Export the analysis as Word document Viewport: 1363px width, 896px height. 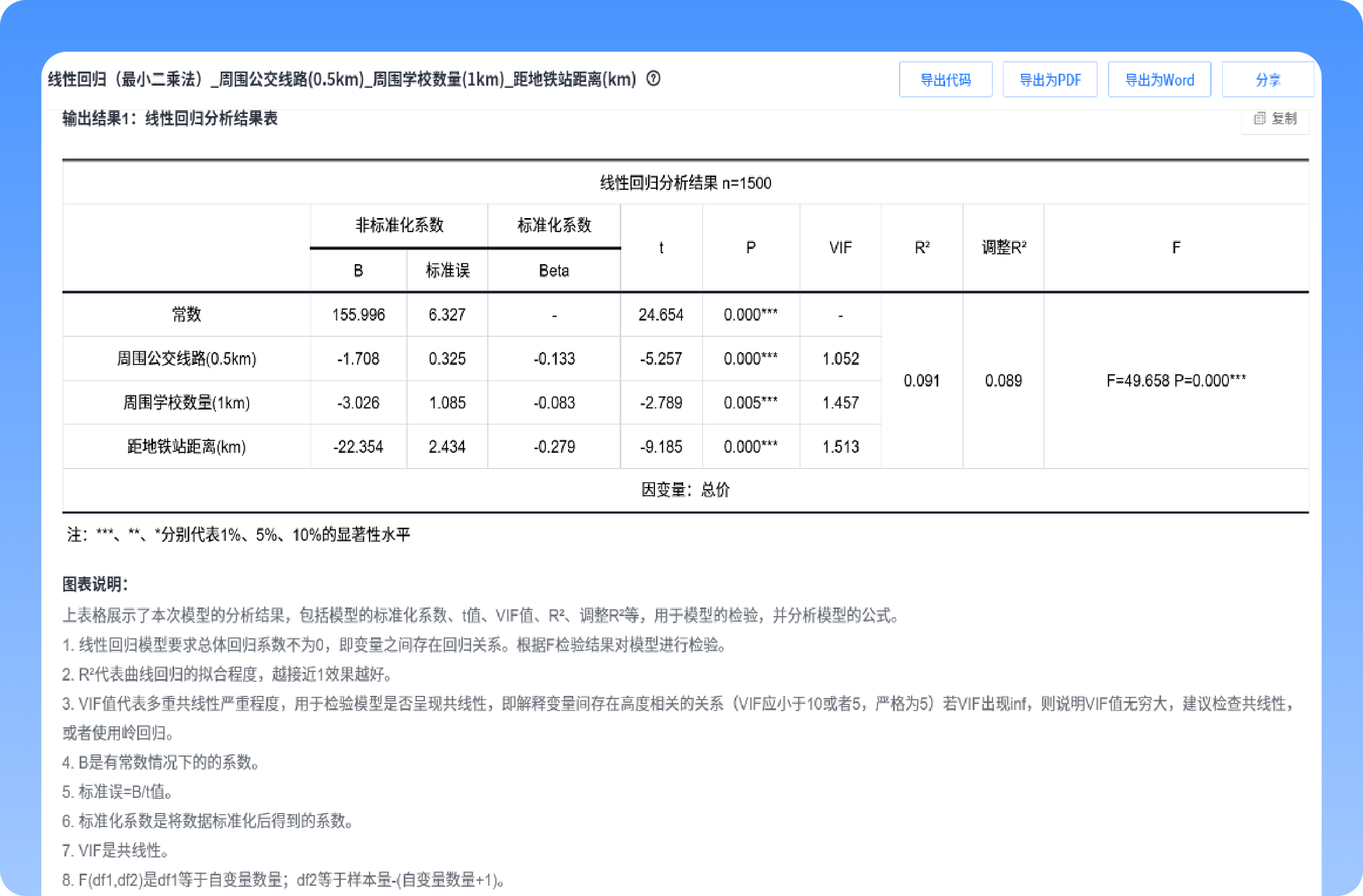[1158, 79]
